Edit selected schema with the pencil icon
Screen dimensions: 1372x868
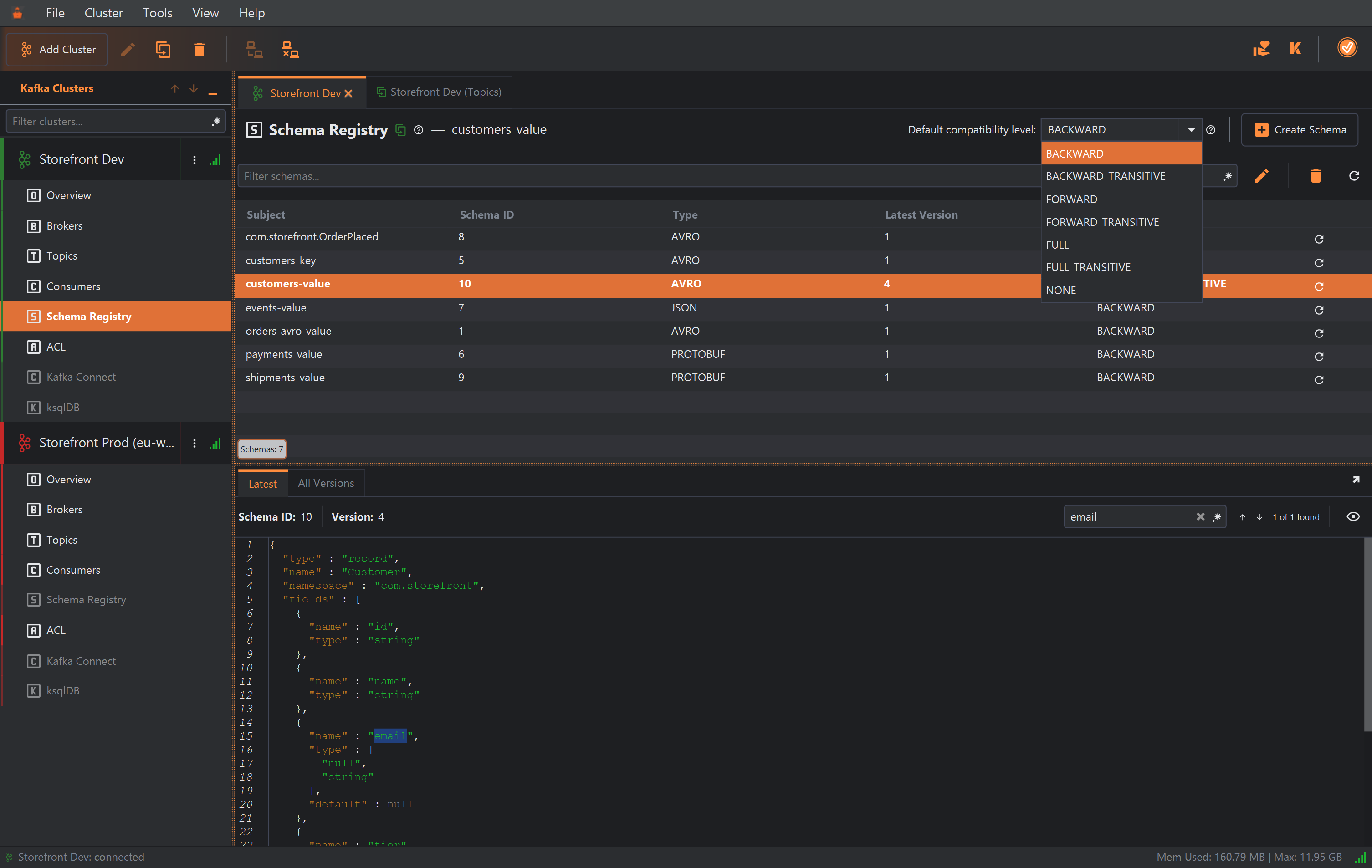pos(1261,176)
